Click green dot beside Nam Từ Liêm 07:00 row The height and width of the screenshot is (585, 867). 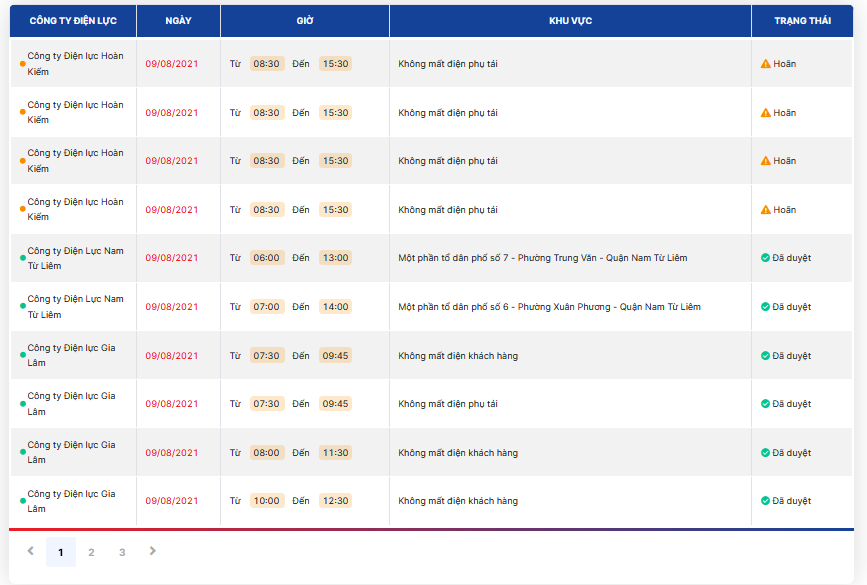[x=23, y=306]
